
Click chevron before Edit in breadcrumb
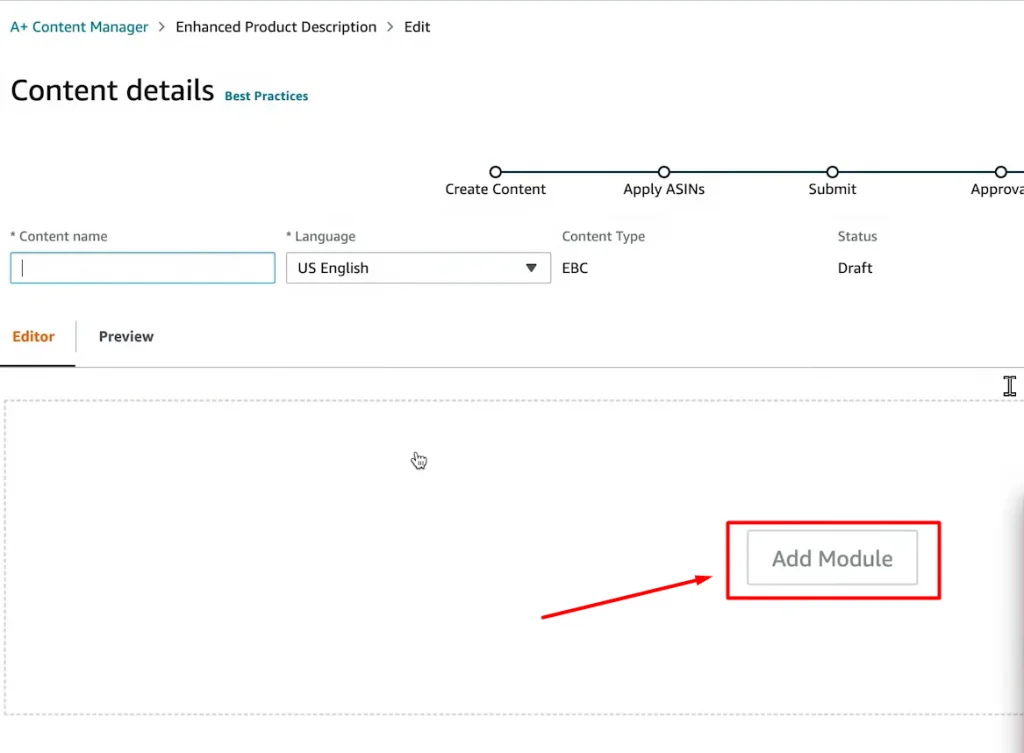click(392, 27)
